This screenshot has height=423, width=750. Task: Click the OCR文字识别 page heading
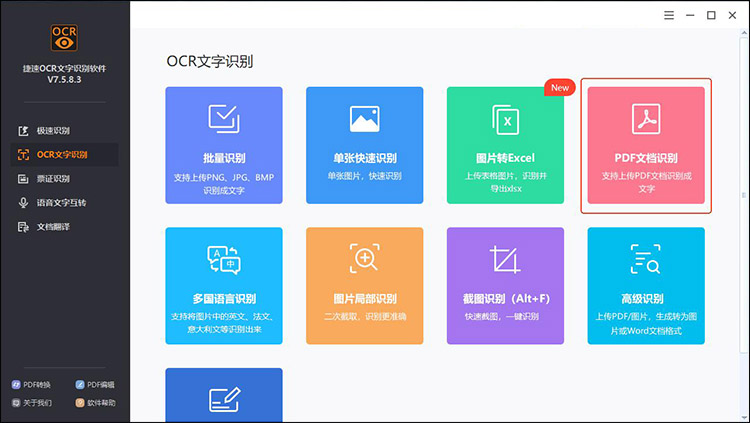[x=210, y=61]
